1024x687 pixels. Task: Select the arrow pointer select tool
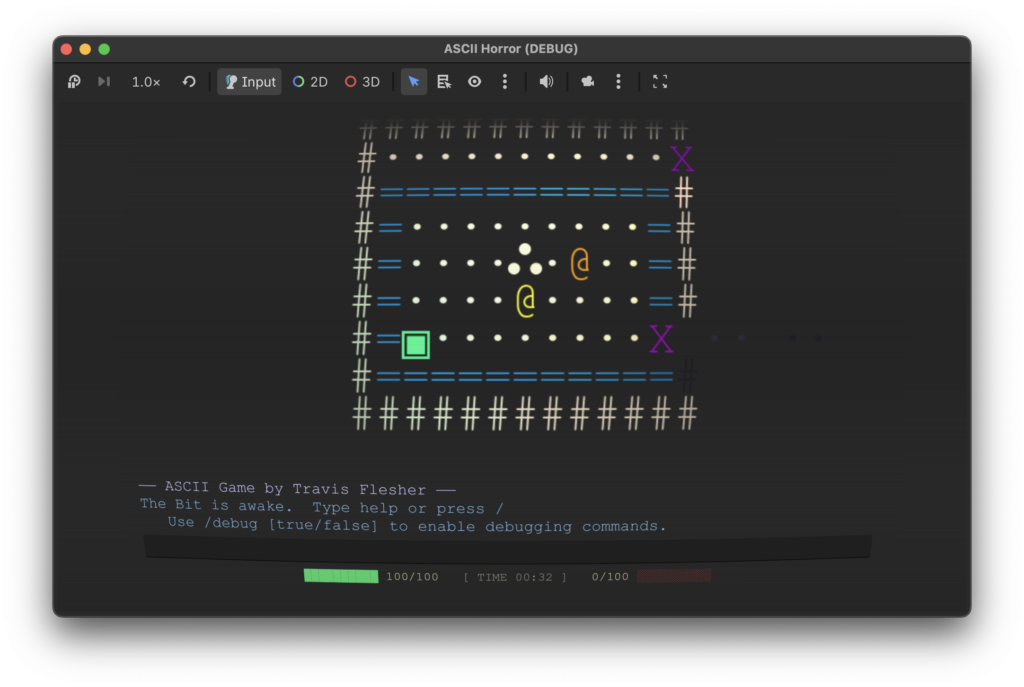click(x=414, y=82)
